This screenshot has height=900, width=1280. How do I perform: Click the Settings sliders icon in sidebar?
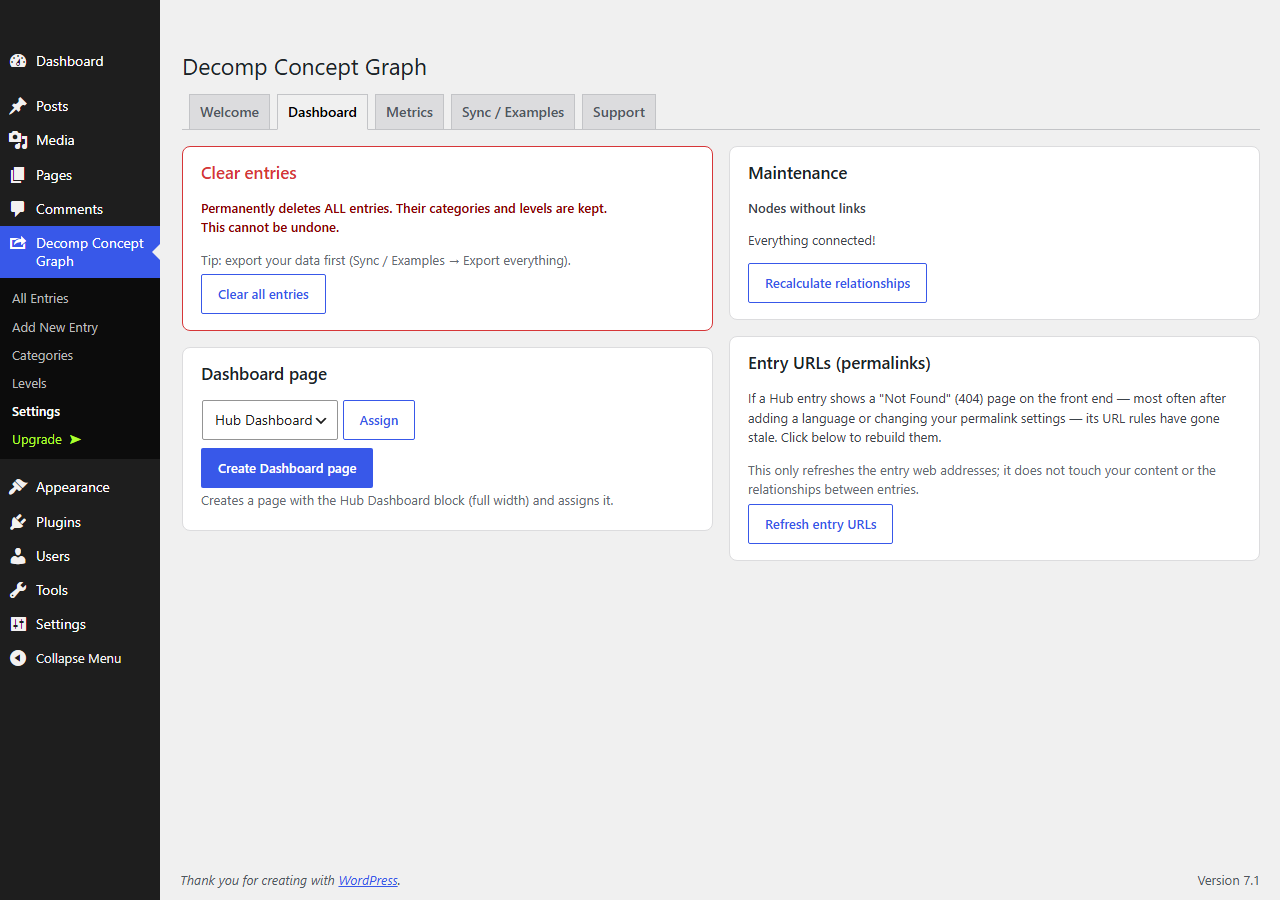(x=18, y=624)
